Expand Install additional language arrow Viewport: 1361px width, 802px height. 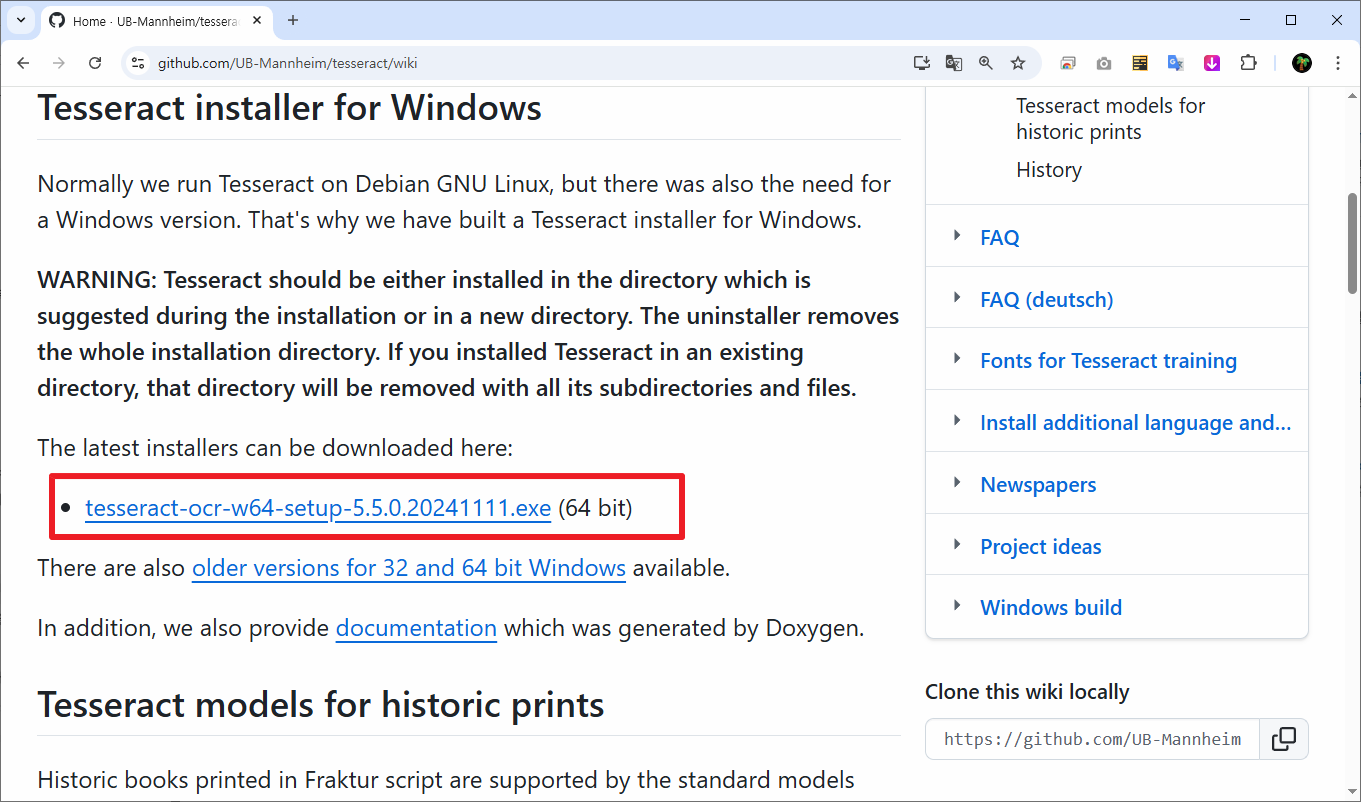[957, 421]
